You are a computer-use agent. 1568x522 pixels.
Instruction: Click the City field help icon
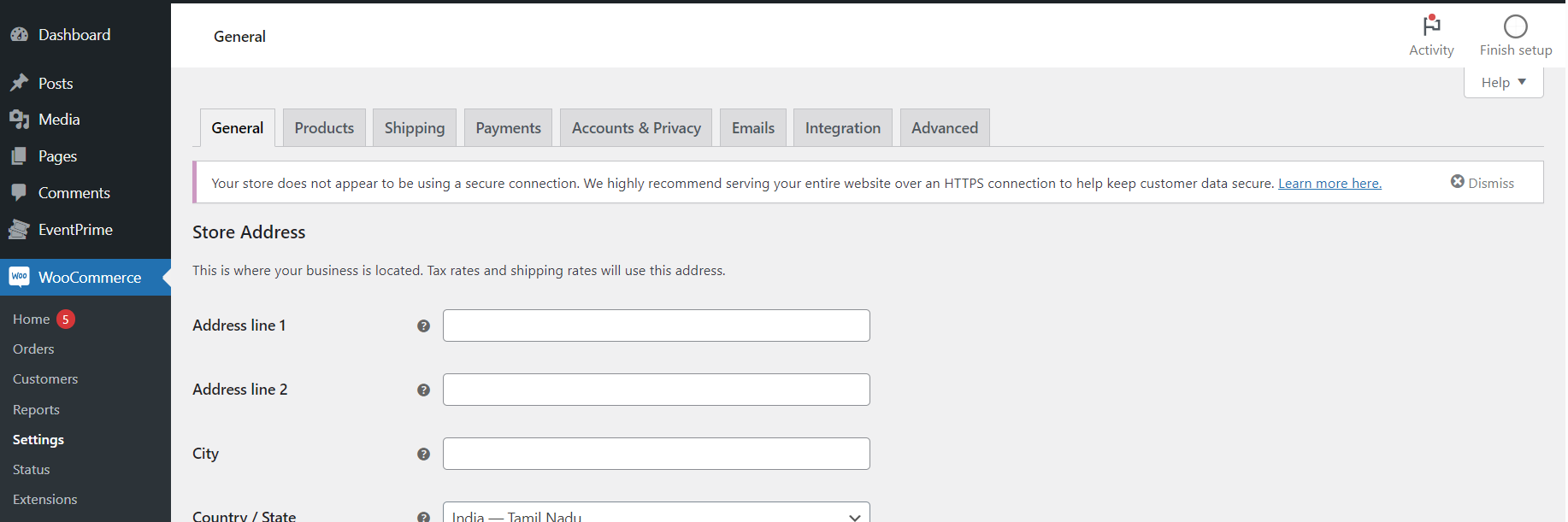[x=423, y=455]
